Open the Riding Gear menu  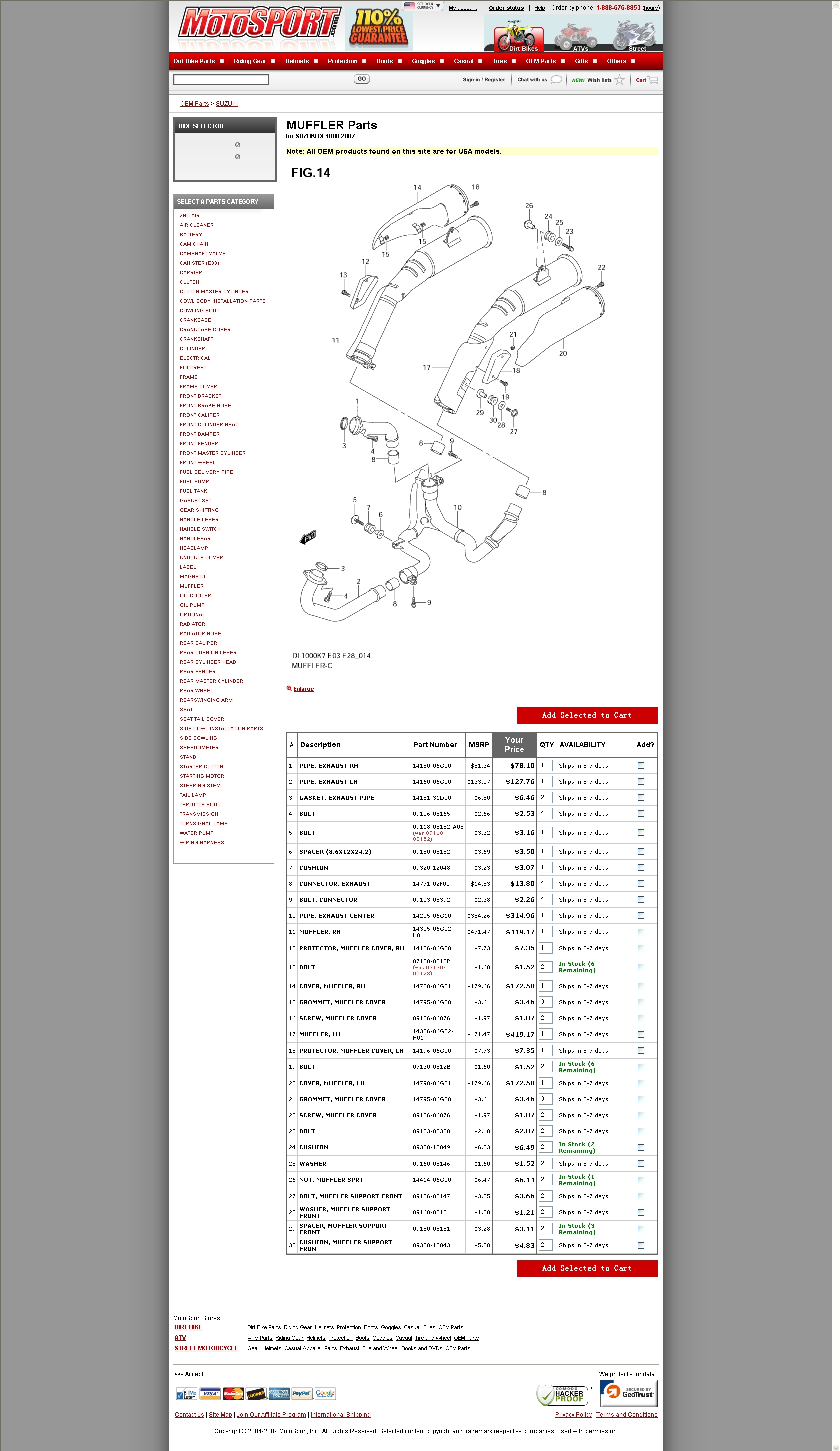coord(250,61)
